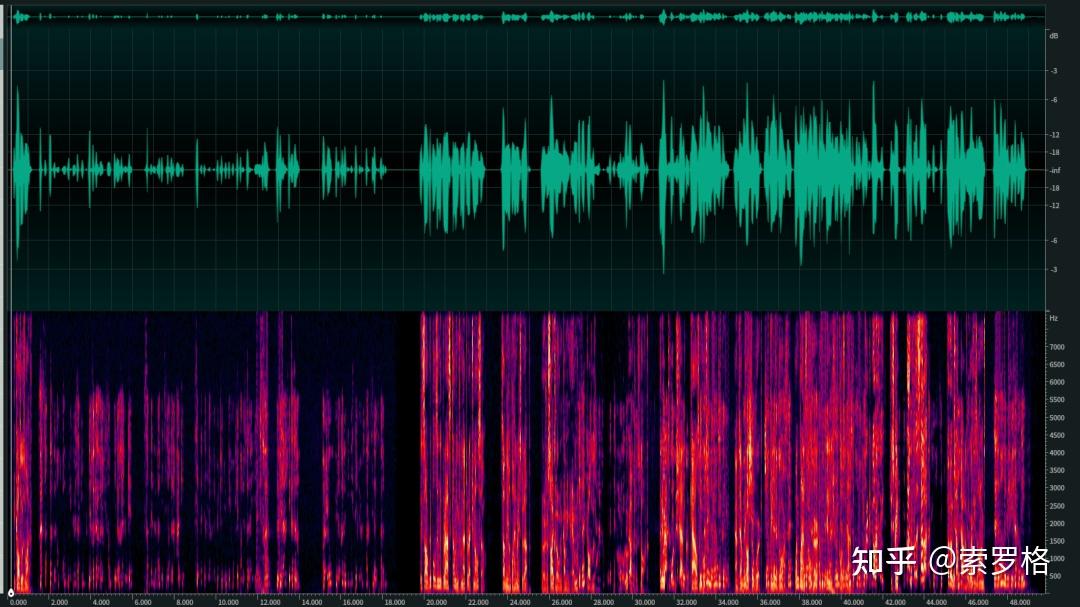This screenshot has height=607, width=1080.
Task: Click the 12.000 mark on time ruler
Action: pos(270,602)
